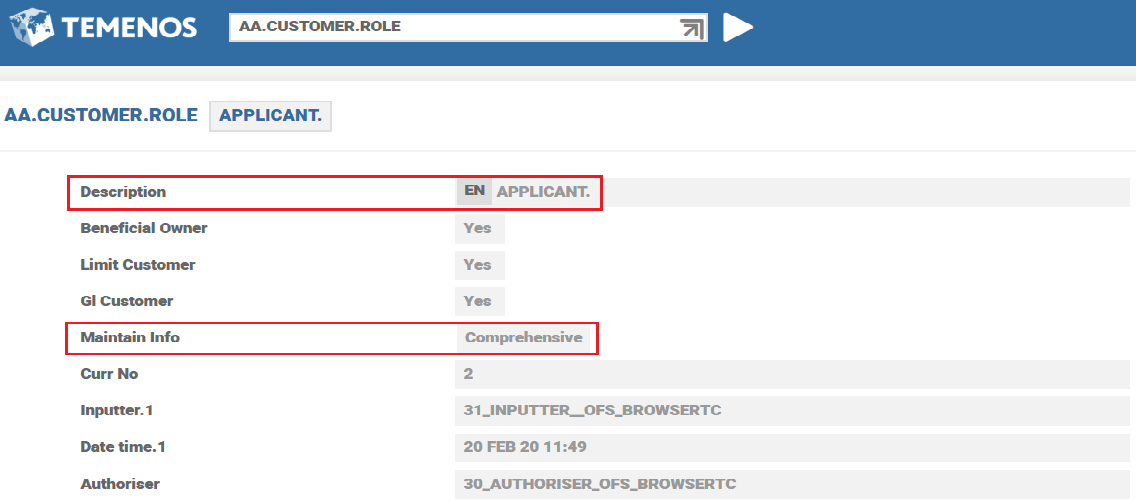
Task: Click the Description field label
Action: (123, 192)
